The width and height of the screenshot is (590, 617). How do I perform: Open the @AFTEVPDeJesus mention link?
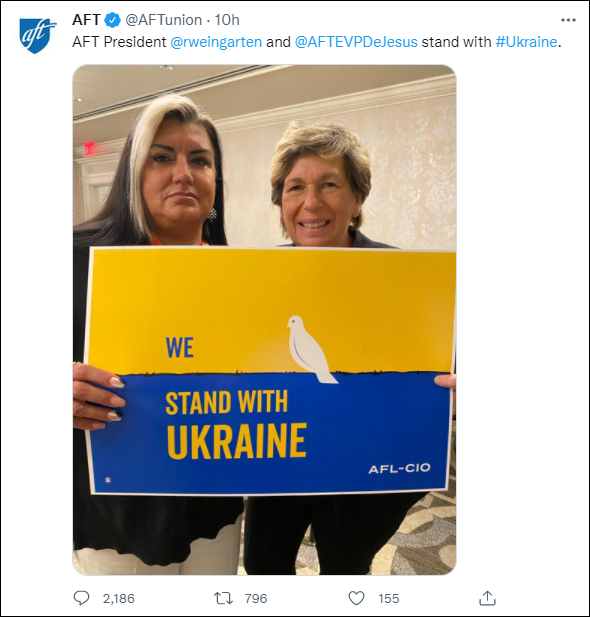[356, 42]
